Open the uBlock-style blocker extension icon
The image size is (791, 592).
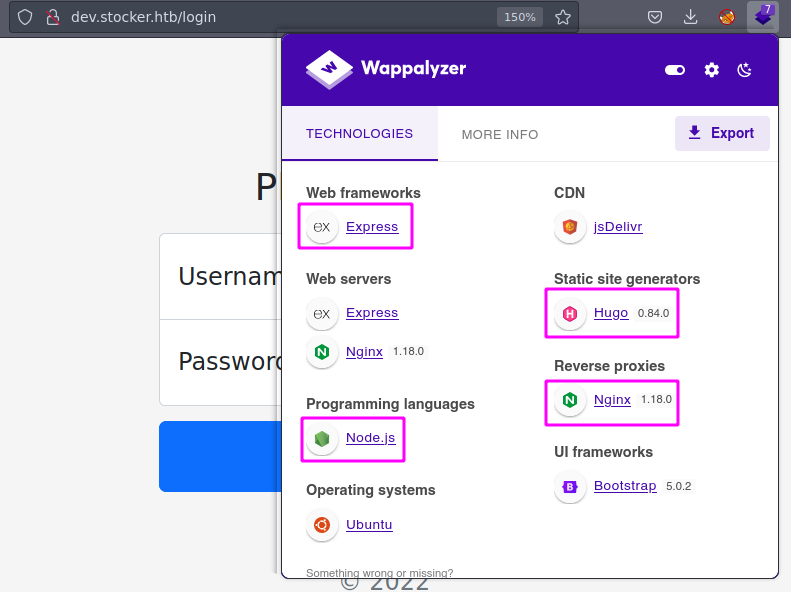[727, 17]
